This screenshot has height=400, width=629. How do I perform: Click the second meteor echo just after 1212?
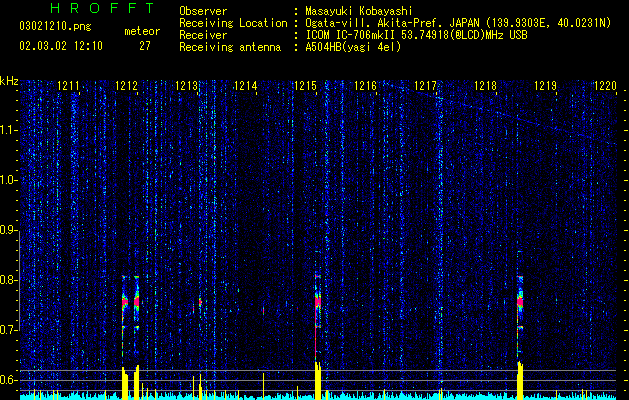[136, 301]
